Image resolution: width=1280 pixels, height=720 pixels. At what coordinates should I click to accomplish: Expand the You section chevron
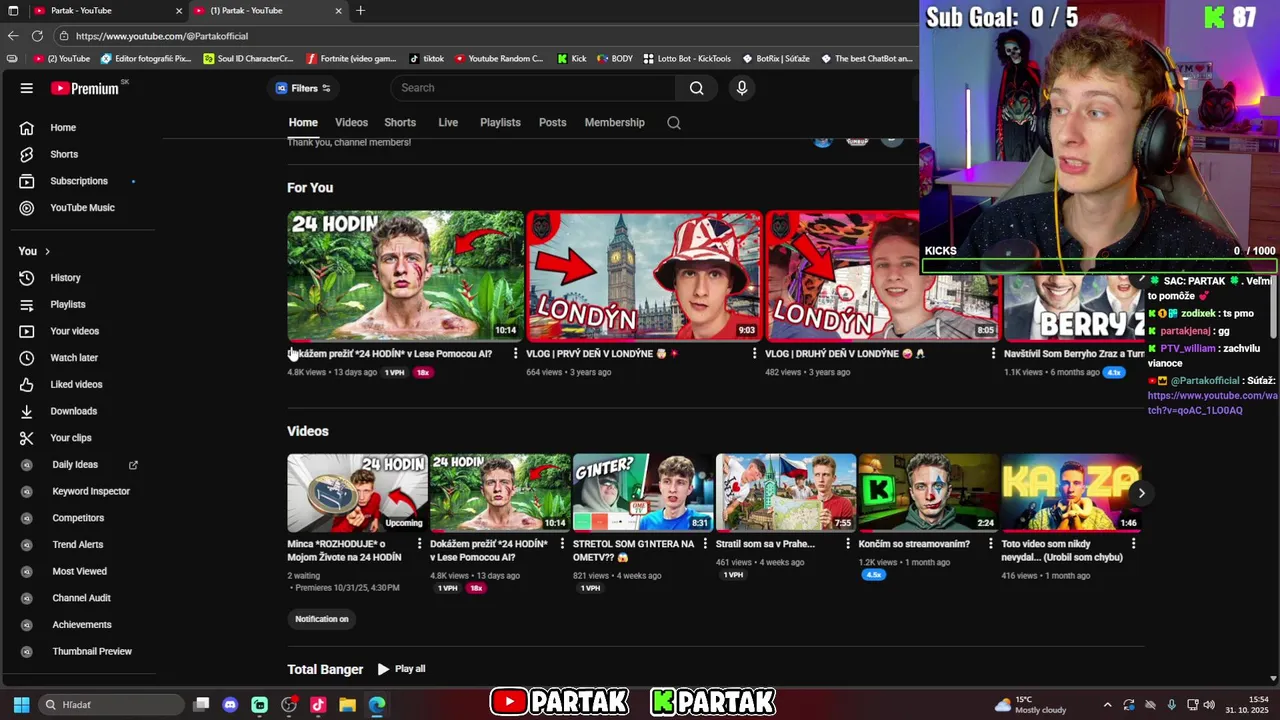[x=47, y=251]
